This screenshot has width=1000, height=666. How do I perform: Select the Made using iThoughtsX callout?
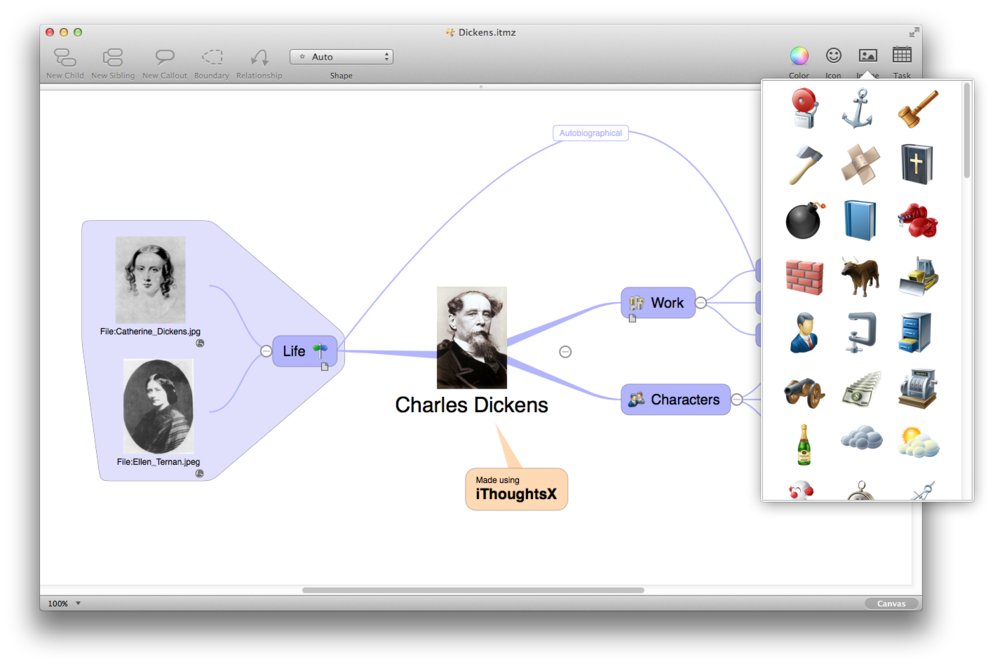(517, 489)
